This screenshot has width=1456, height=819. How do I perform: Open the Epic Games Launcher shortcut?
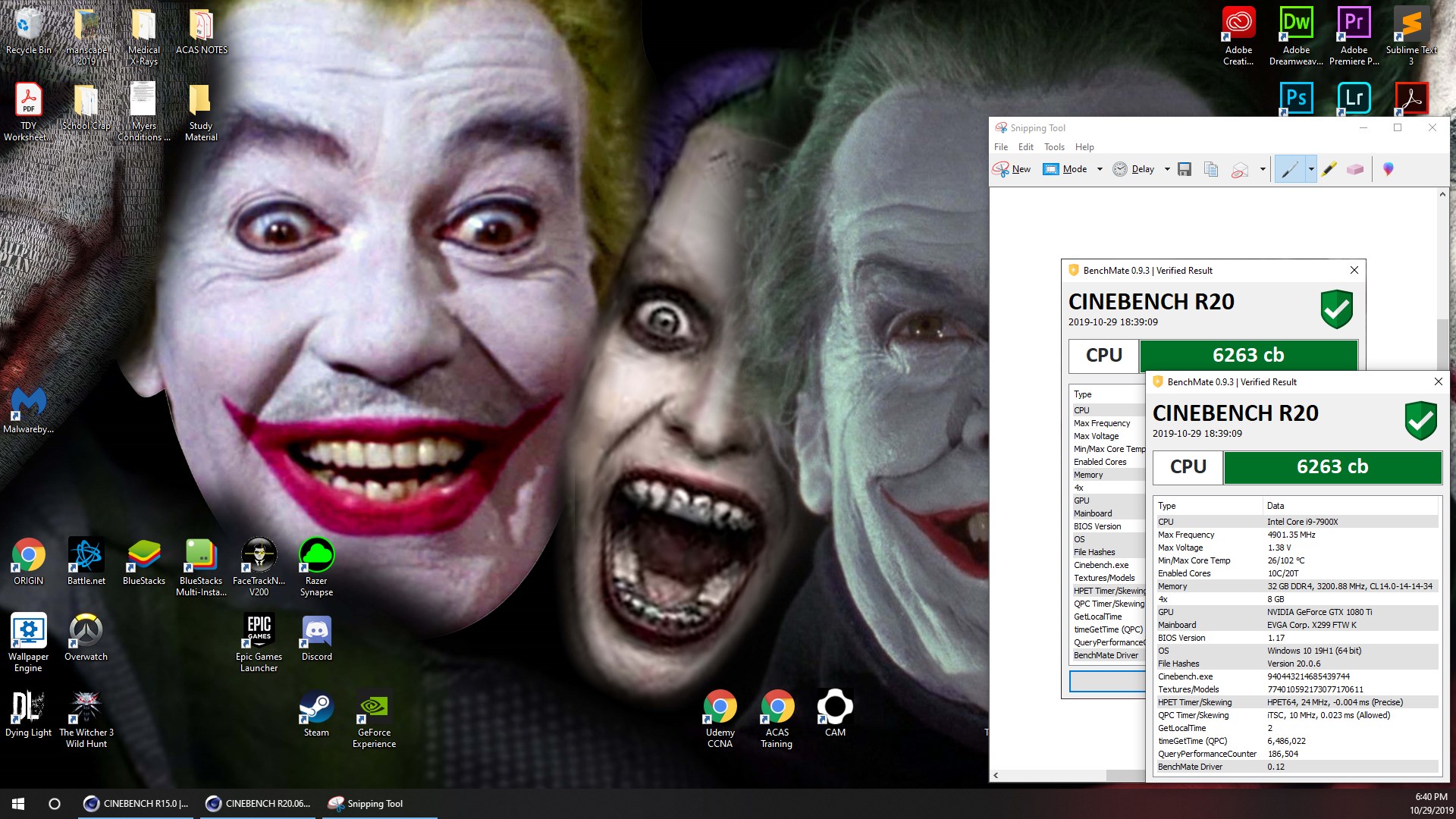[x=259, y=643]
